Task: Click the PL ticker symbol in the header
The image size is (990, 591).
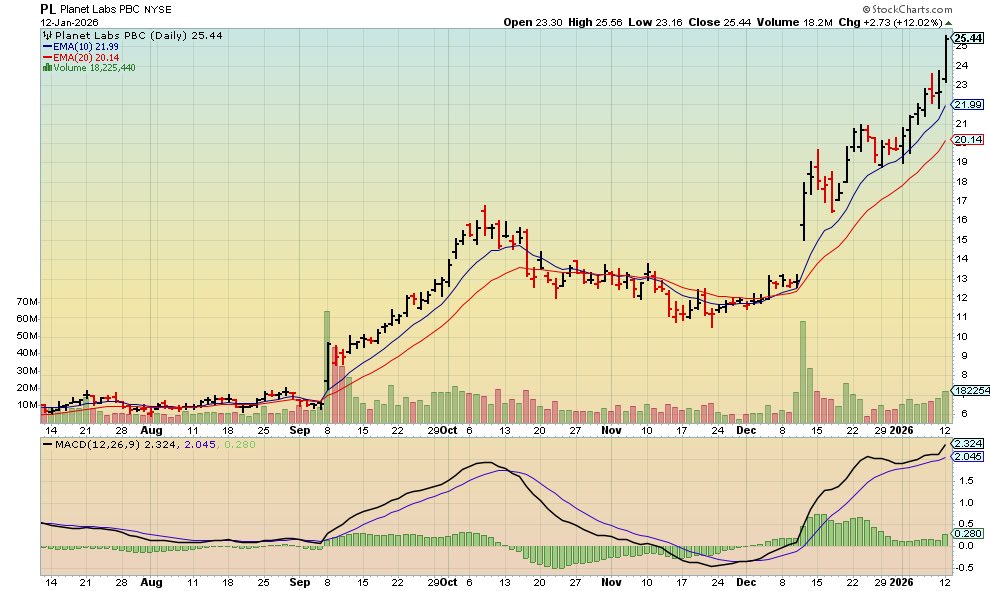Action: pyautogui.click(x=47, y=9)
